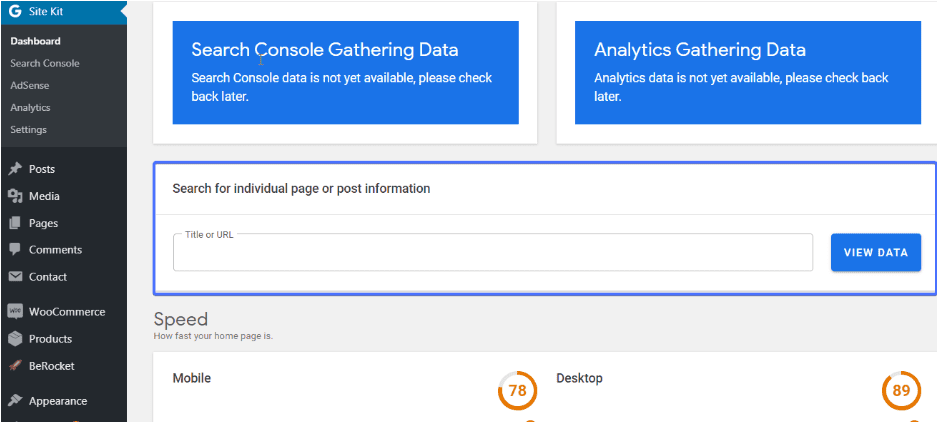938x425 pixels.
Task: Go to AdSense in Site Kit menu
Action: coord(29,86)
